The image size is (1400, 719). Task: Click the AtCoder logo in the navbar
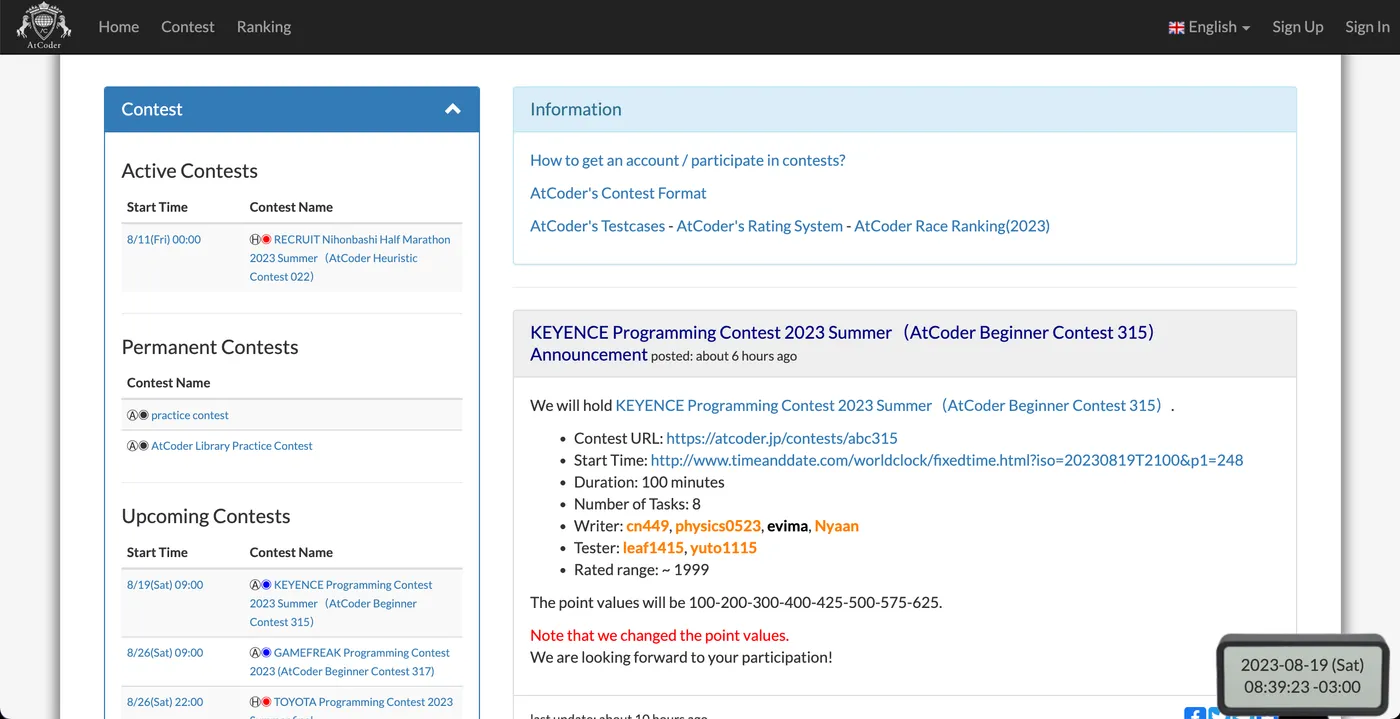point(44,27)
